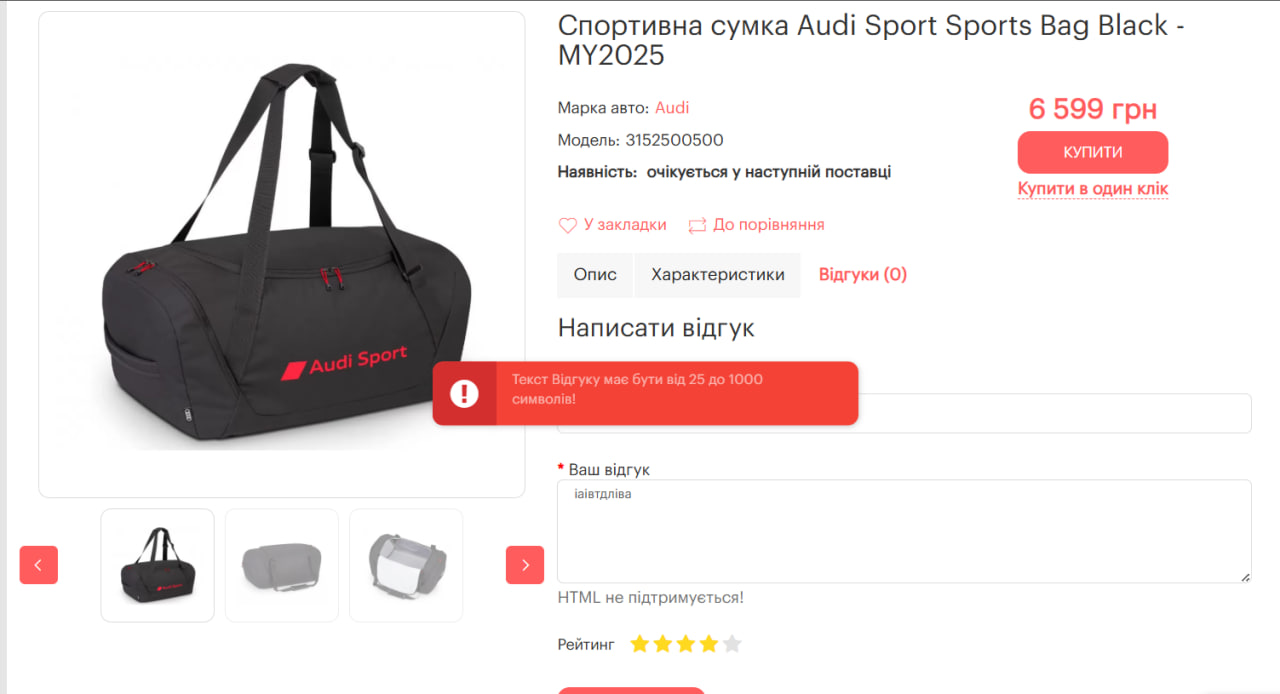
Task: Click the exclamation icon in error alert
Action: pos(464,393)
